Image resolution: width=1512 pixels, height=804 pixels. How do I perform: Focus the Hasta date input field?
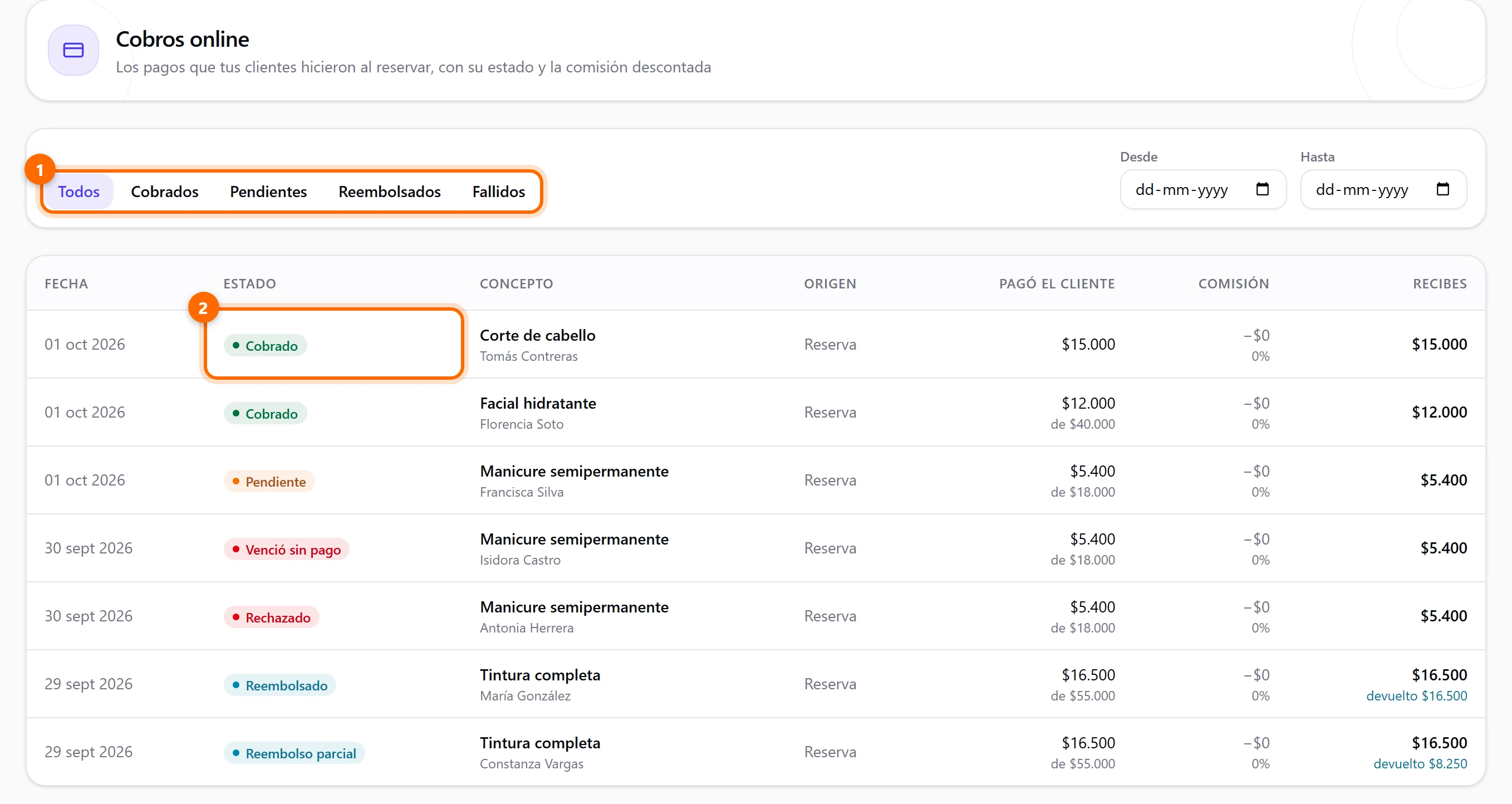pyautogui.click(x=1383, y=189)
